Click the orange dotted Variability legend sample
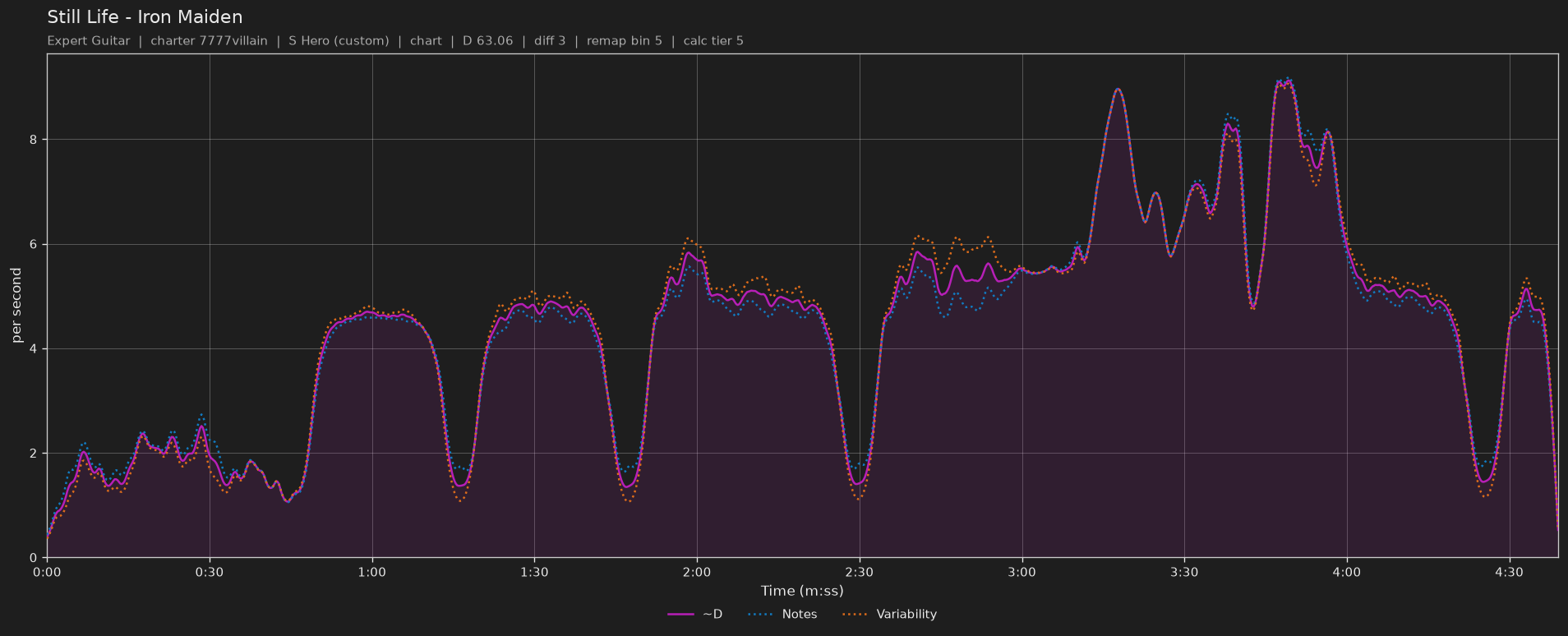 tap(855, 615)
